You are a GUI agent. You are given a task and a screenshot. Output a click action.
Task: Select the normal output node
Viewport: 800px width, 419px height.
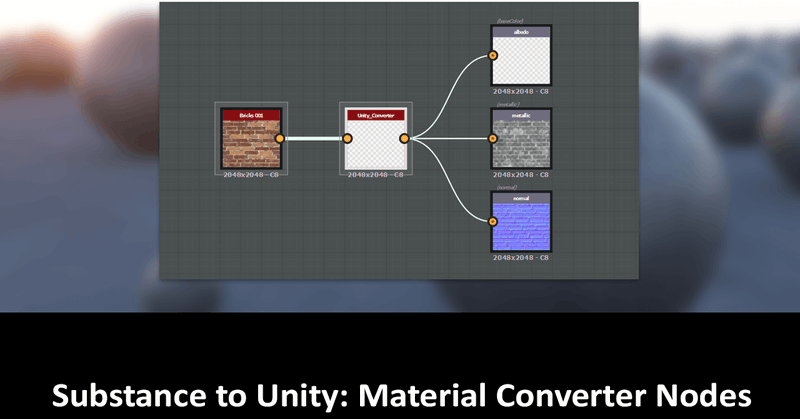pyautogui.click(x=521, y=221)
